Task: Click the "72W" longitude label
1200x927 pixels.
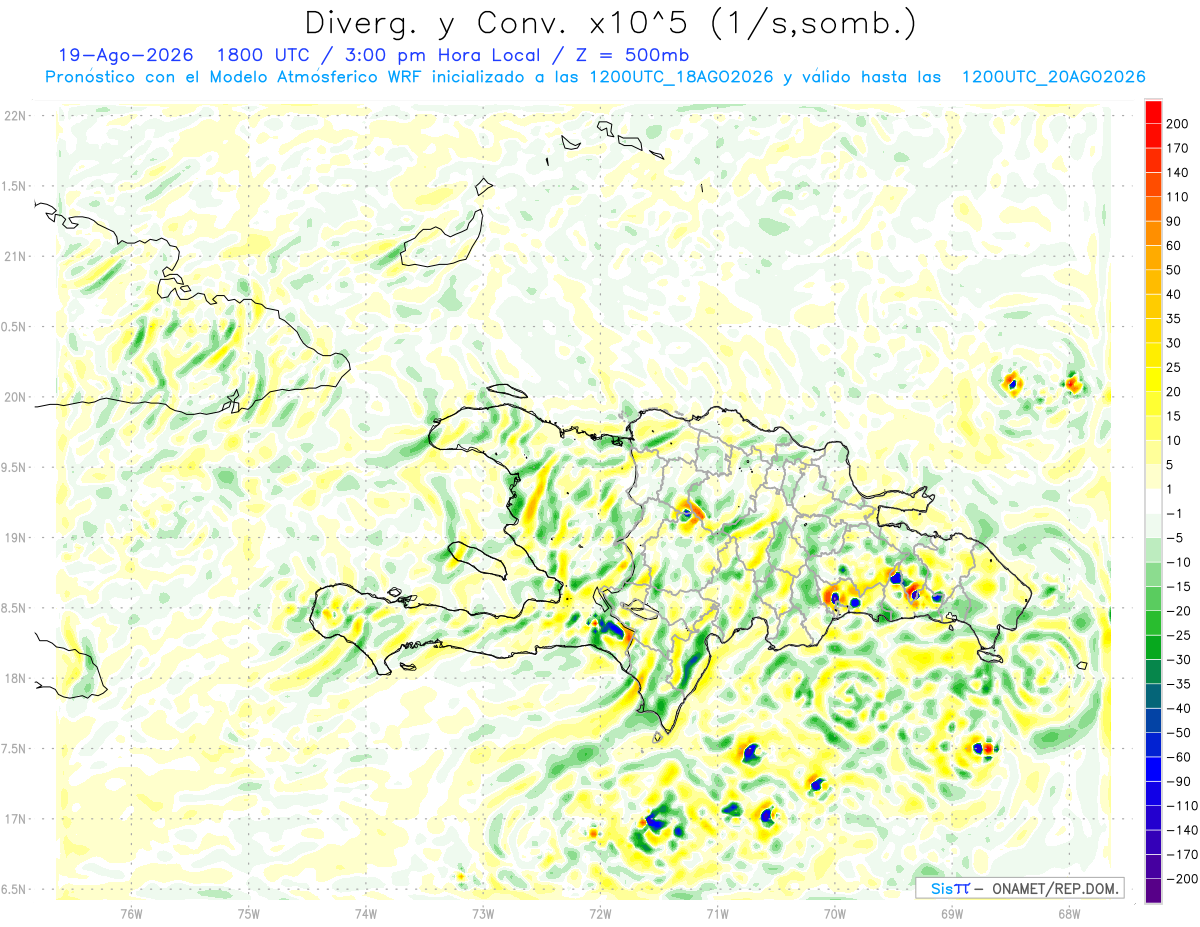Action: pyautogui.click(x=600, y=912)
